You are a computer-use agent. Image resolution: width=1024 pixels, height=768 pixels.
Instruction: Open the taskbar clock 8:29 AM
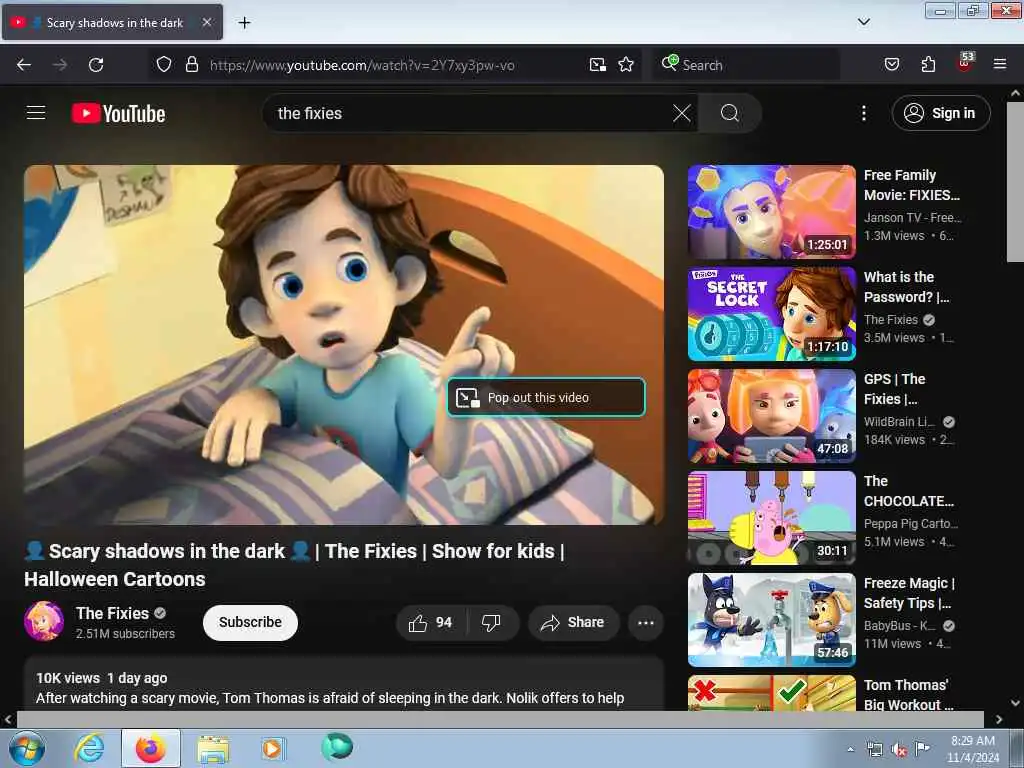tap(973, 749)
